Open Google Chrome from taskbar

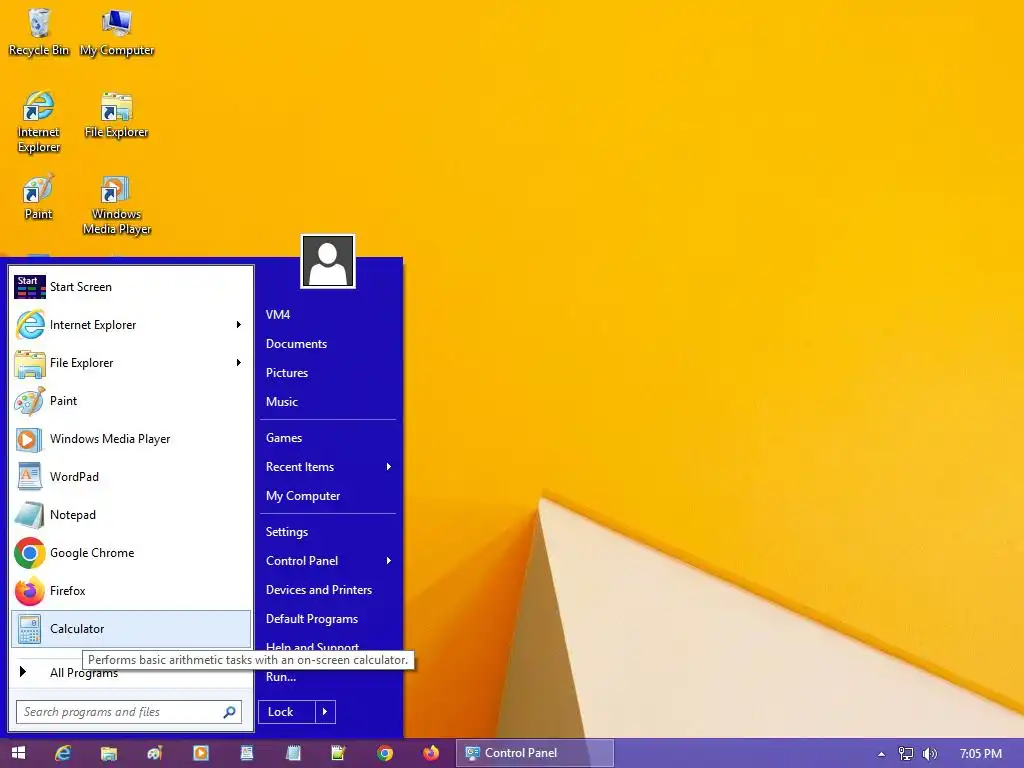coord(385,753)
